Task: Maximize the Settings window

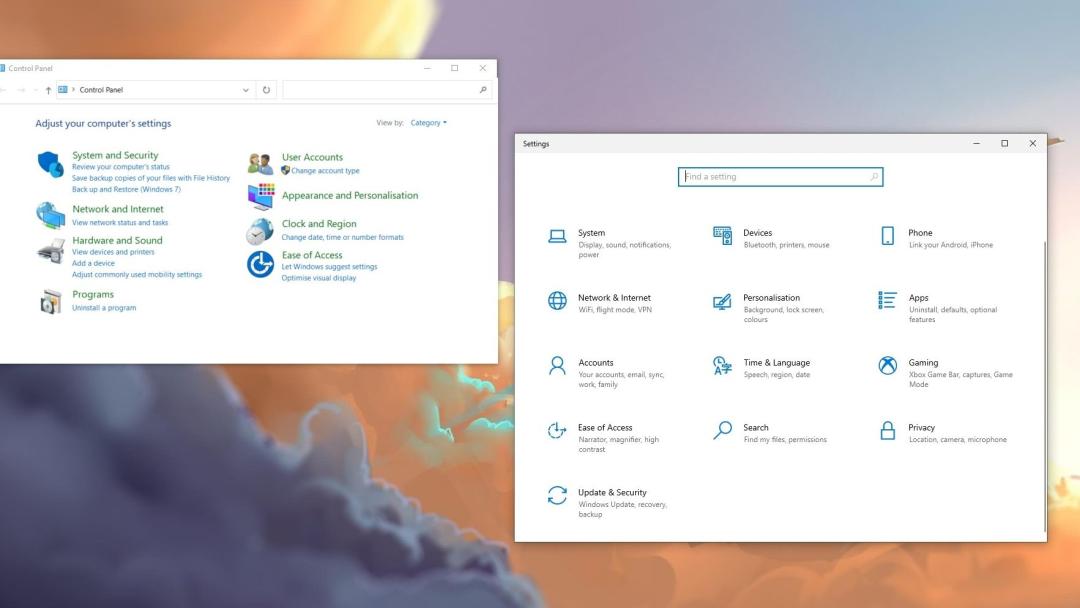Action: [x=1004, y=143]
